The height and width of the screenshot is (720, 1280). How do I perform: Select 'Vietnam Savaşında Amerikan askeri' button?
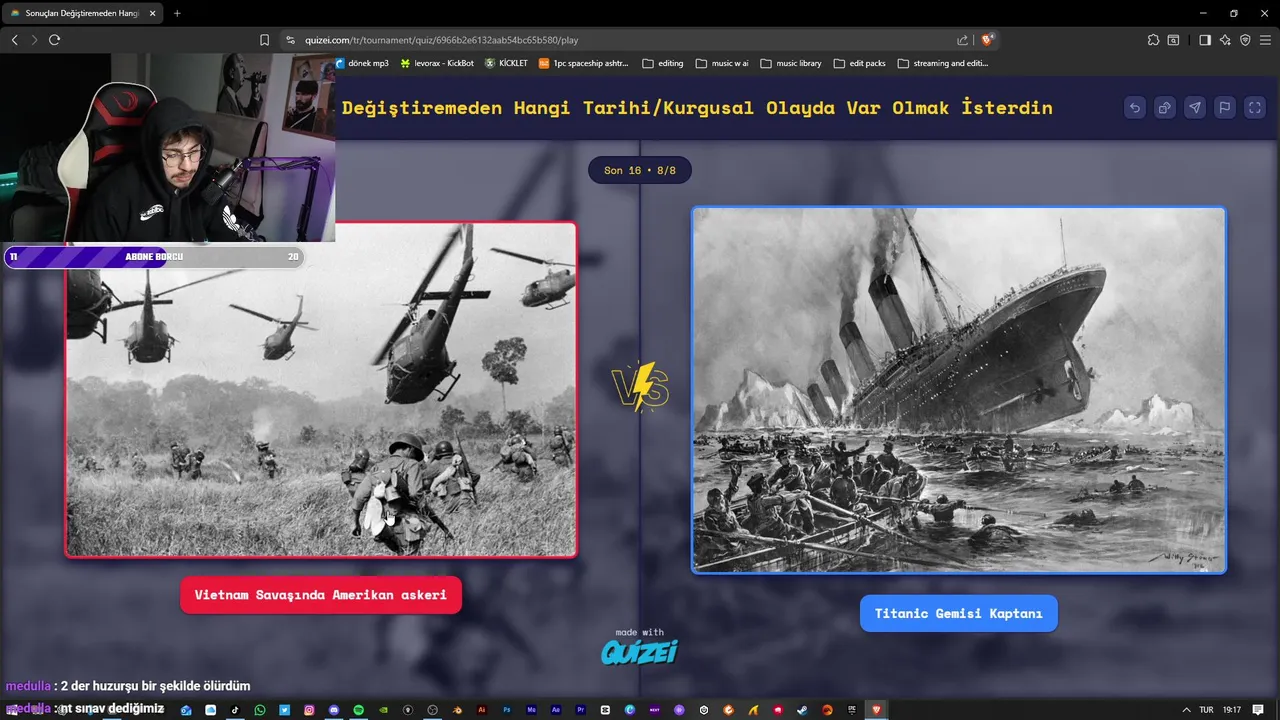321,595
